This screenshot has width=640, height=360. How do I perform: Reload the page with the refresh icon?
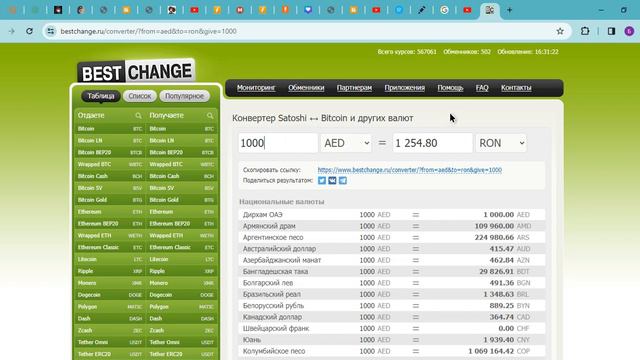click(x=29, y=31)
